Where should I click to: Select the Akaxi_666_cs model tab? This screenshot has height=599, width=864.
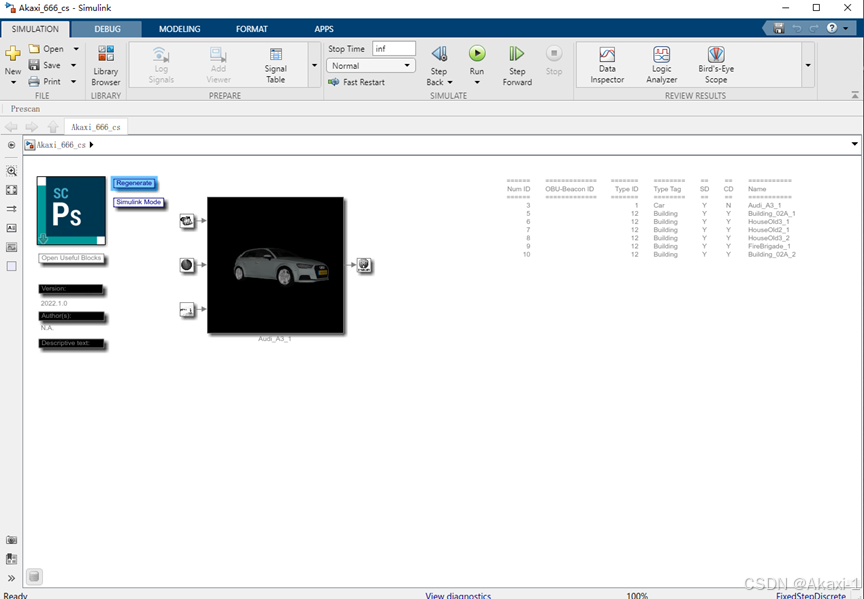[96, 127]
